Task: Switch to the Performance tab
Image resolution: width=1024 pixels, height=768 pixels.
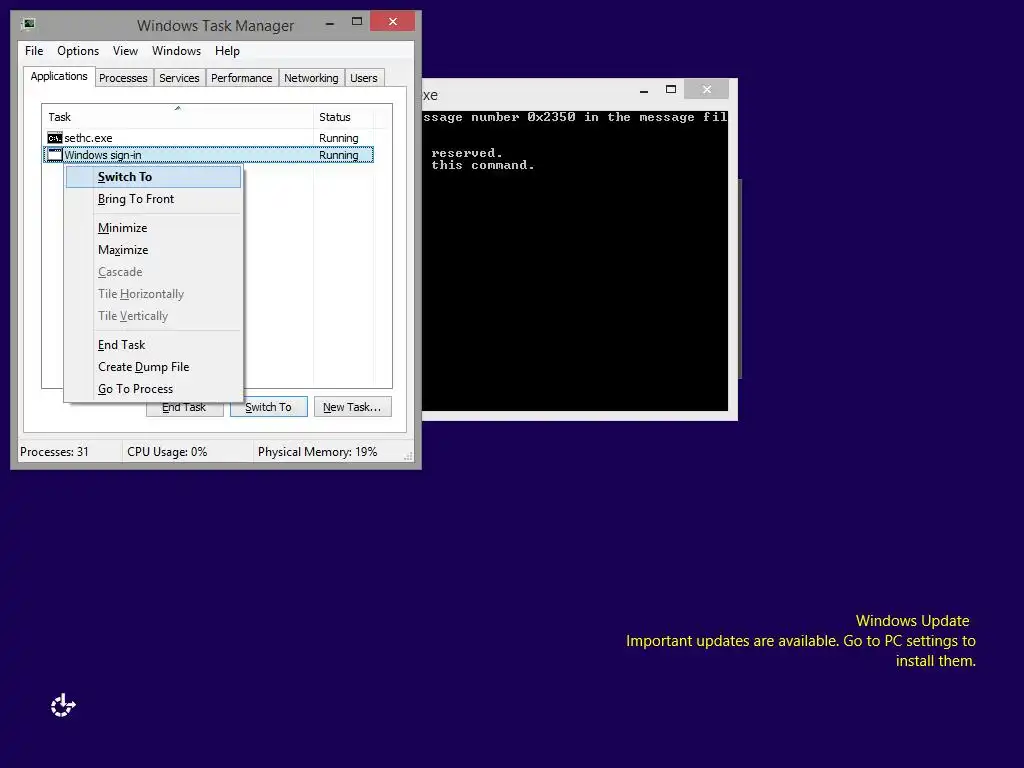Action: tap(242, 78)
